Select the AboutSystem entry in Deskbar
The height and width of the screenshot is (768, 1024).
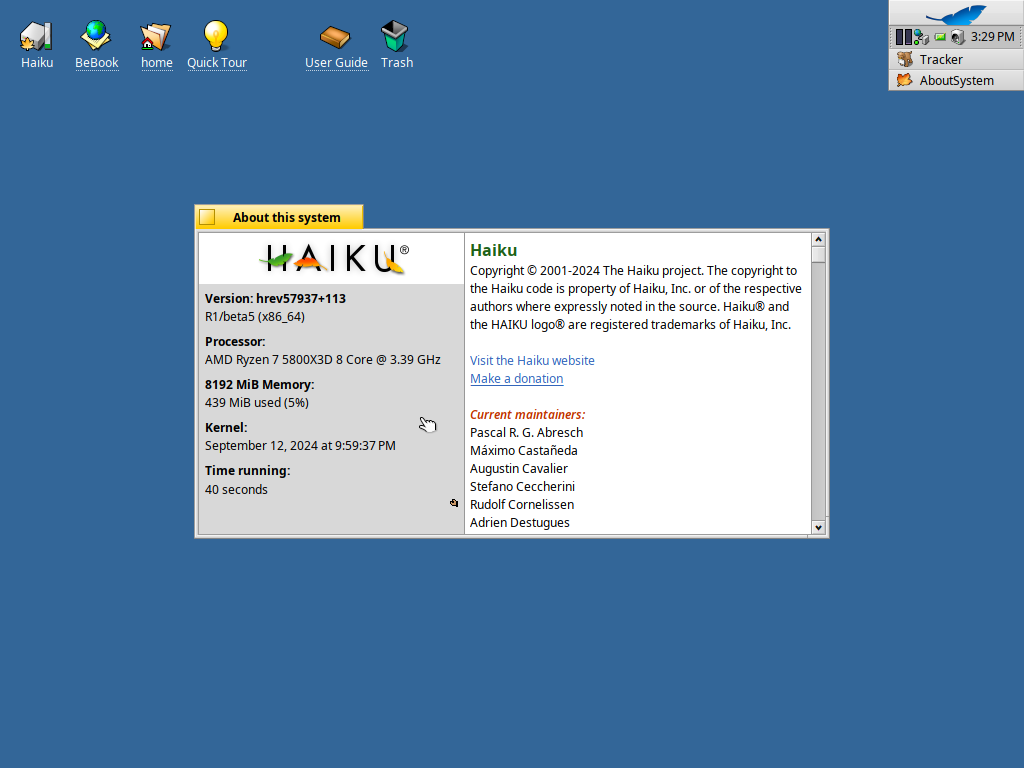tap(956, 80)
